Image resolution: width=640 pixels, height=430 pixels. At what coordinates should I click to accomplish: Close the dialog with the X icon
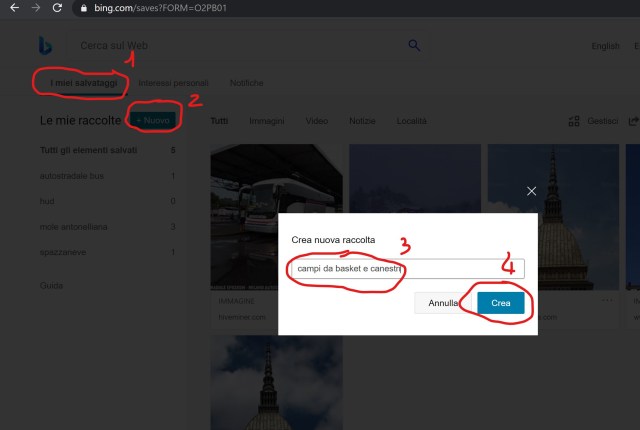531,190
